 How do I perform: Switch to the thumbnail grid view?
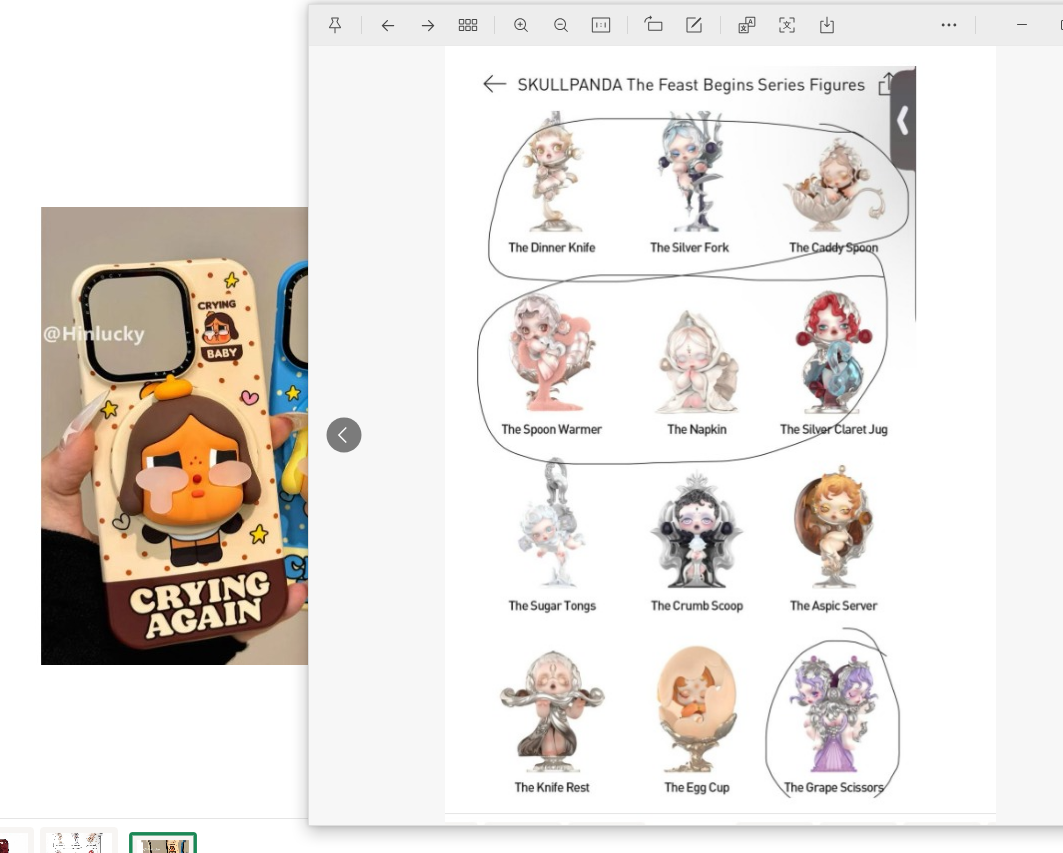click(x=467, y=24)
